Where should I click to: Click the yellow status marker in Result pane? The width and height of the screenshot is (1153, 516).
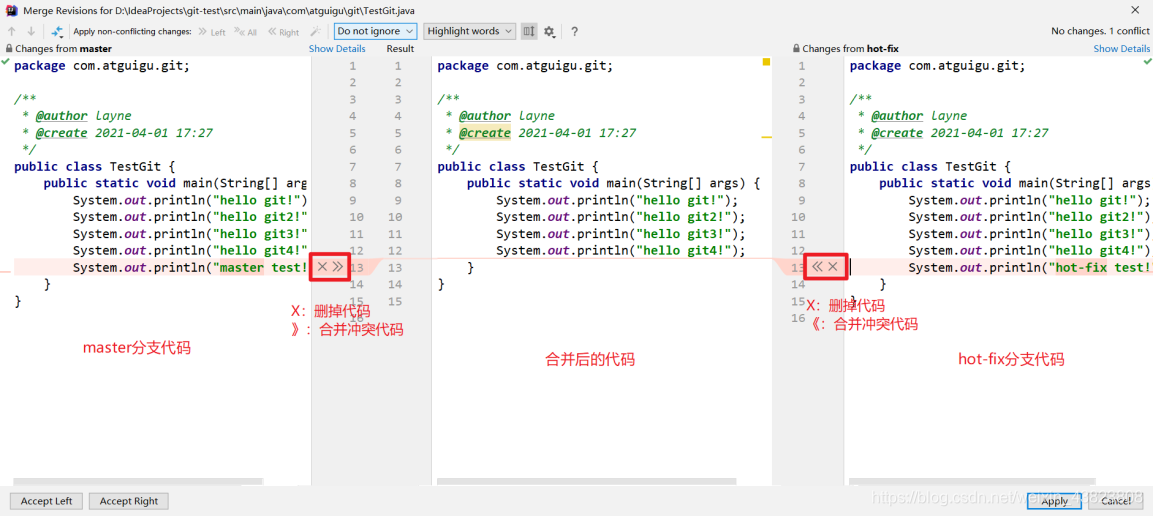766,62
